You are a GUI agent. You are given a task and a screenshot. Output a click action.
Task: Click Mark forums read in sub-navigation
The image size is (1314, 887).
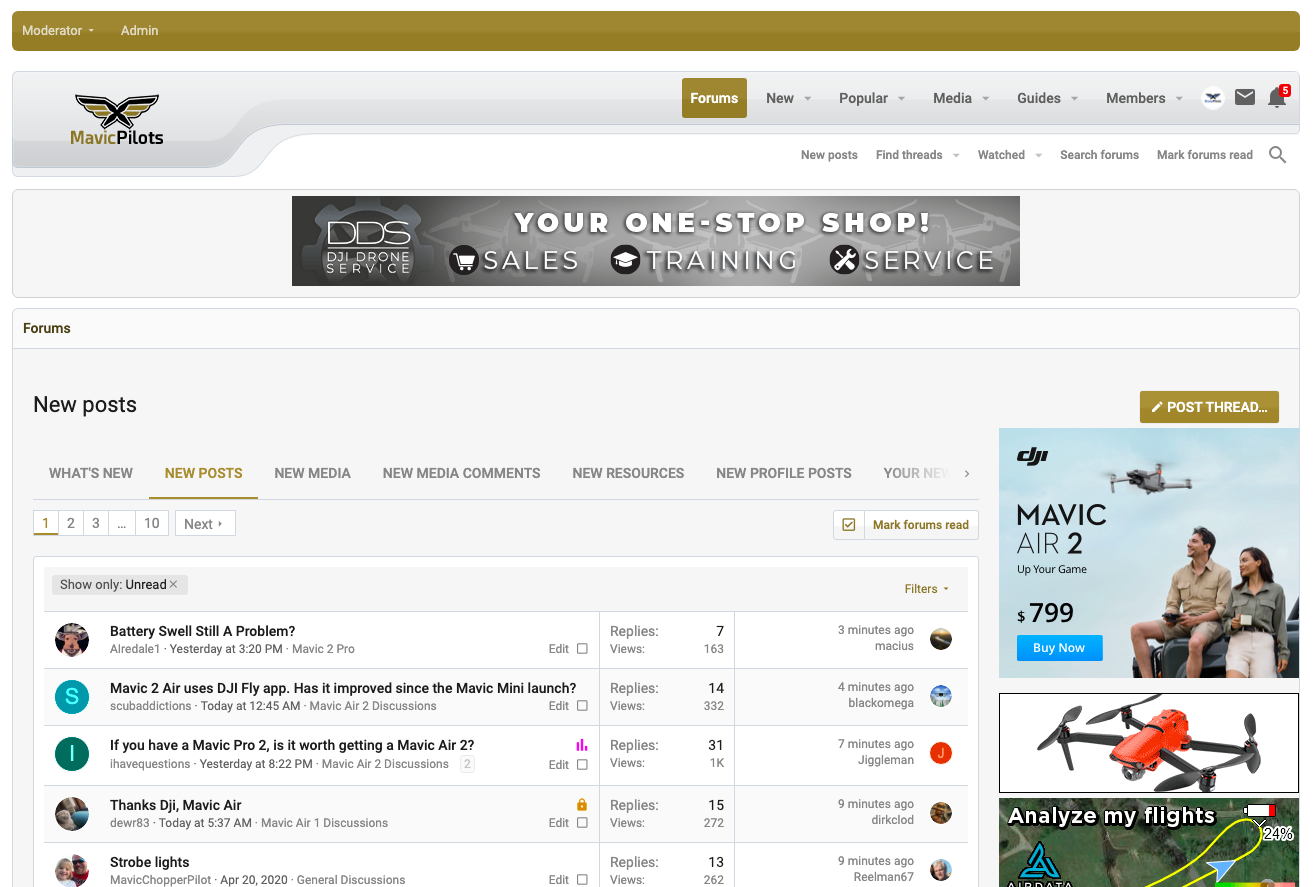point(1204,155)
